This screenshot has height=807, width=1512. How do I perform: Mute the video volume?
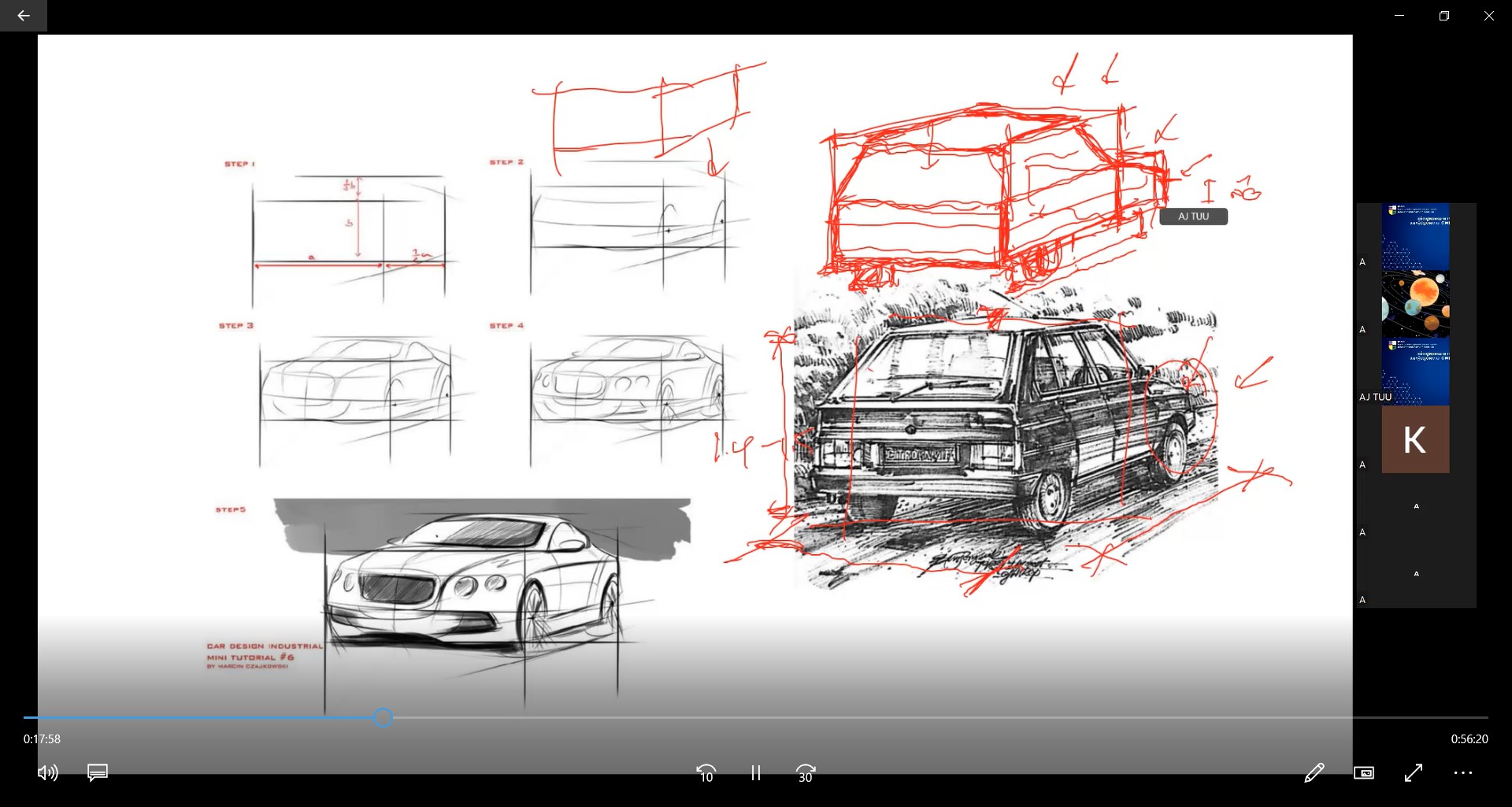click(x=47, y=773)
